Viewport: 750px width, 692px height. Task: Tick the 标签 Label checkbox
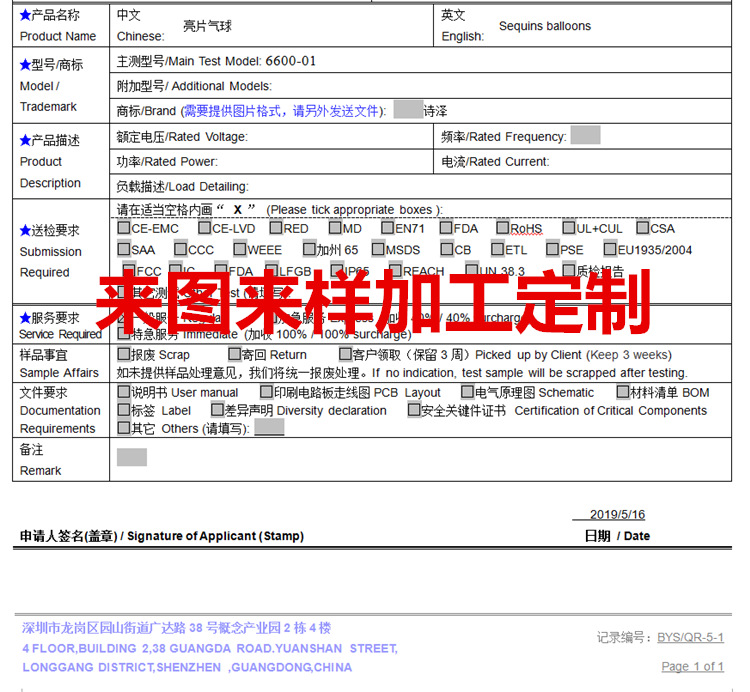(x=124, y=409)
